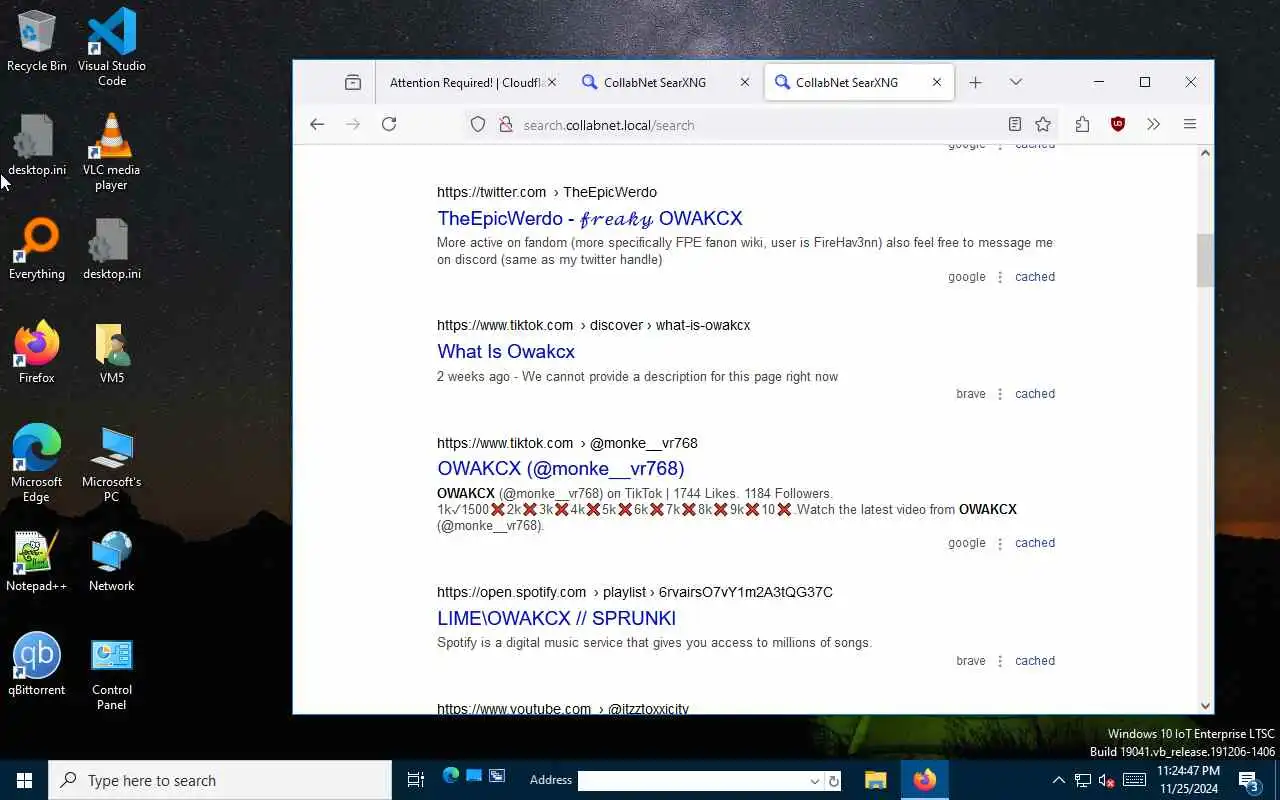Select desktop.ini file beside Everything icon

coord(111,249)
